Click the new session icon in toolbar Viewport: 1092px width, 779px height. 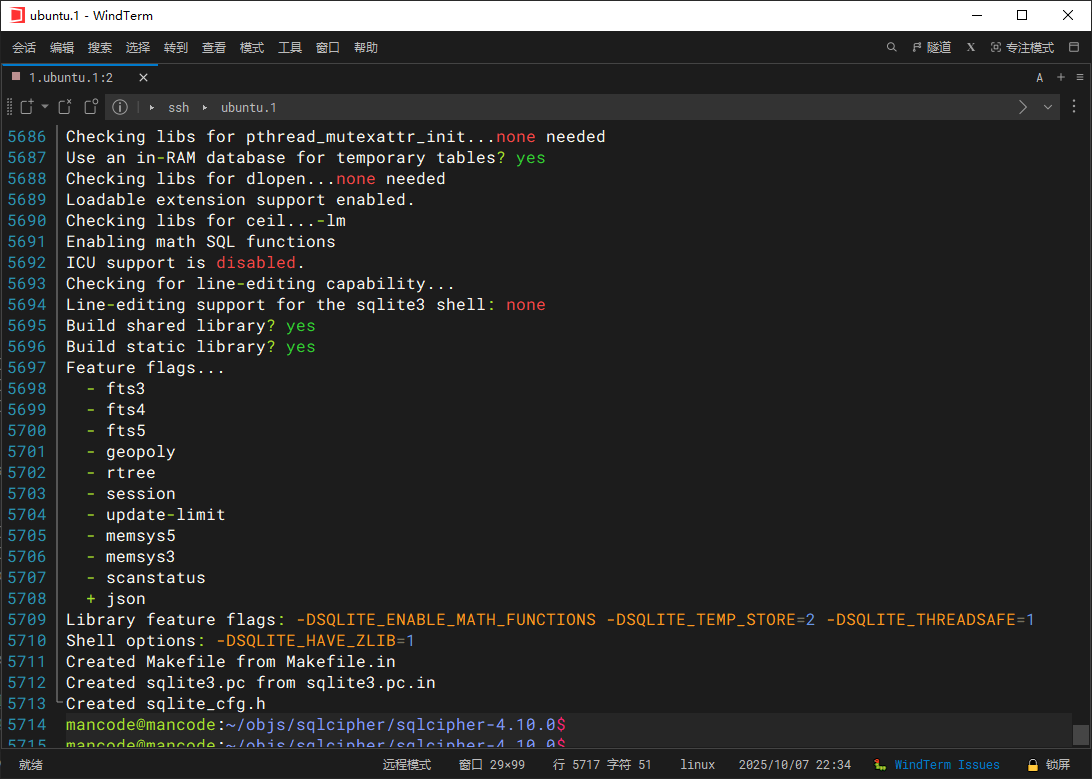27,107
